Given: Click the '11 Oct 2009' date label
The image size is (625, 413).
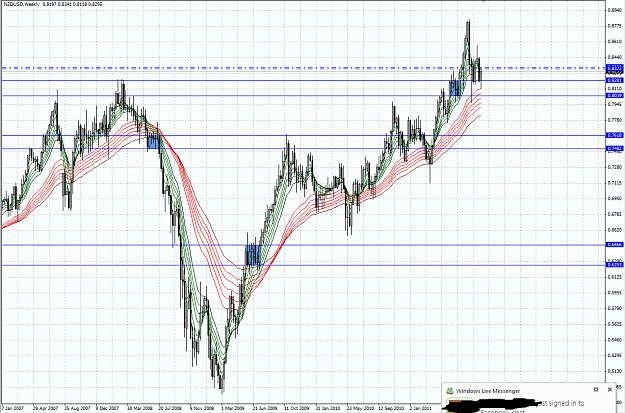Looking at the screenshot, I should pos(297,408).
